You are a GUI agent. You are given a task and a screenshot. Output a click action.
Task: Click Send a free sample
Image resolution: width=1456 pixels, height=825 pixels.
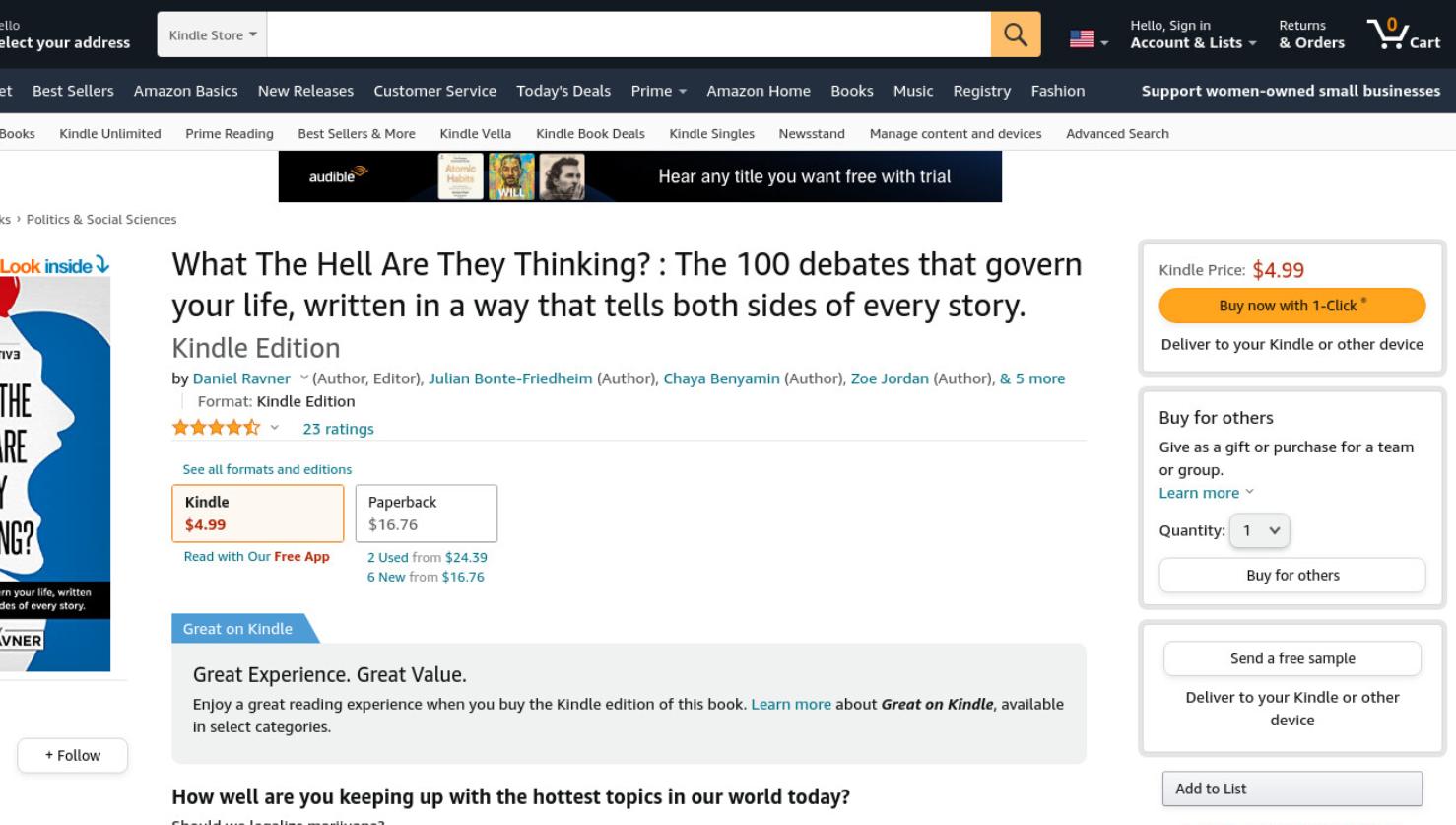tap(1291, 658)
